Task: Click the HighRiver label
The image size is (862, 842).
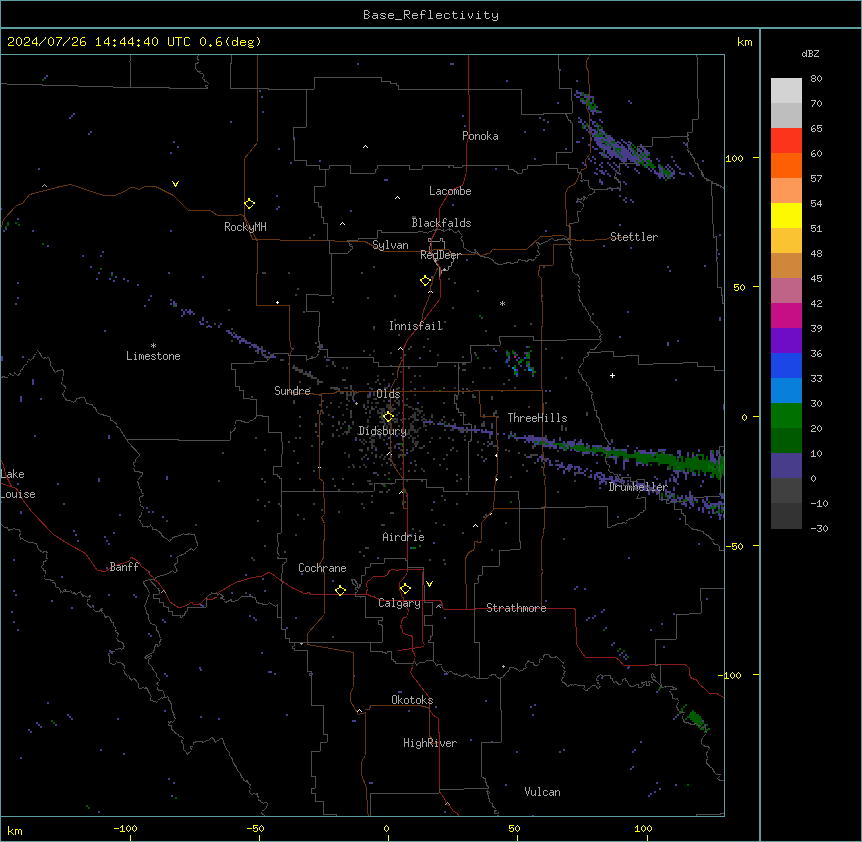Action: (x=430, y=743)
